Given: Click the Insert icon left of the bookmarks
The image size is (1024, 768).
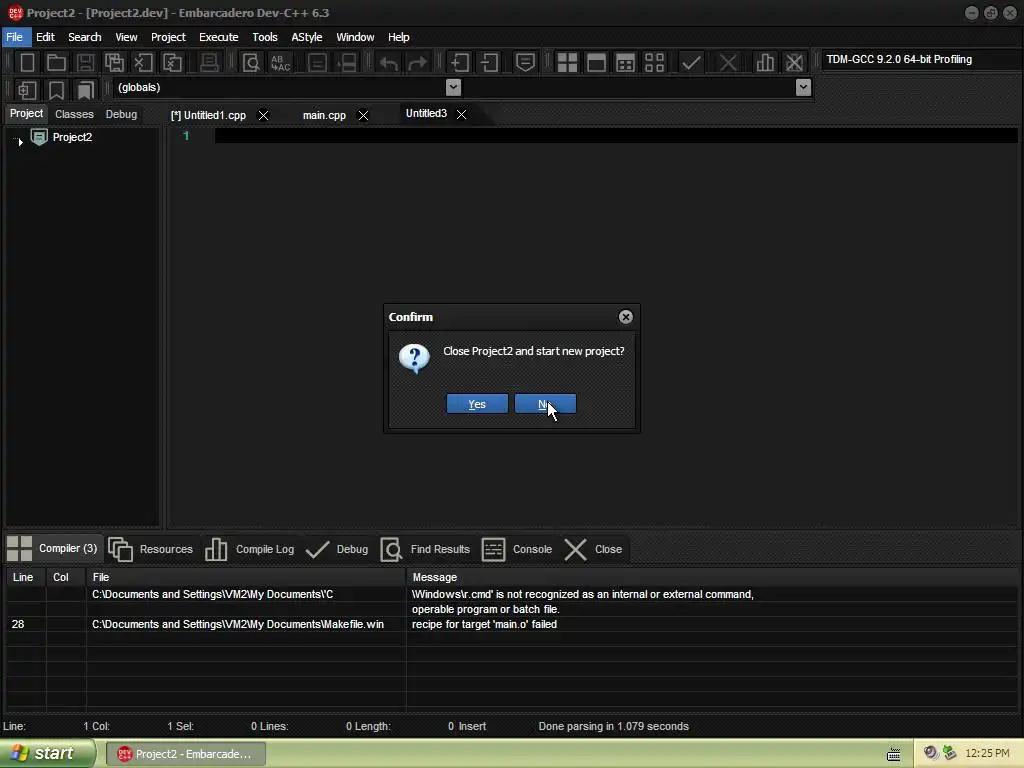Looking at the screenshot, I should [x=27, y=89].
